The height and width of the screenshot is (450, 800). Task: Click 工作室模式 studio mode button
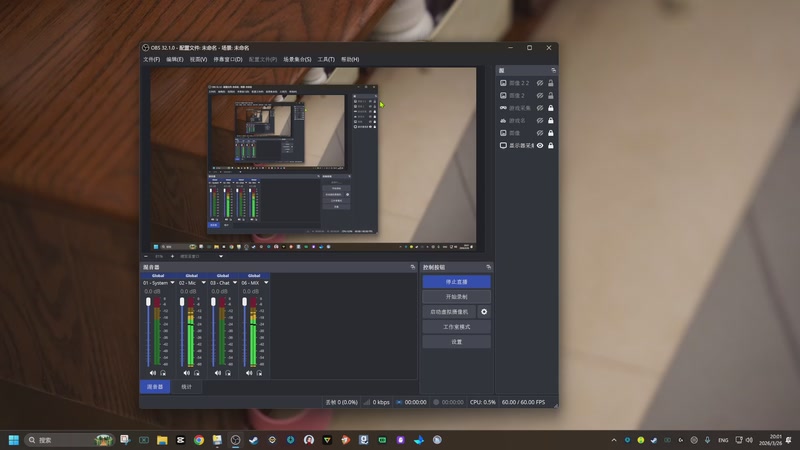click(x=457, y=327)
